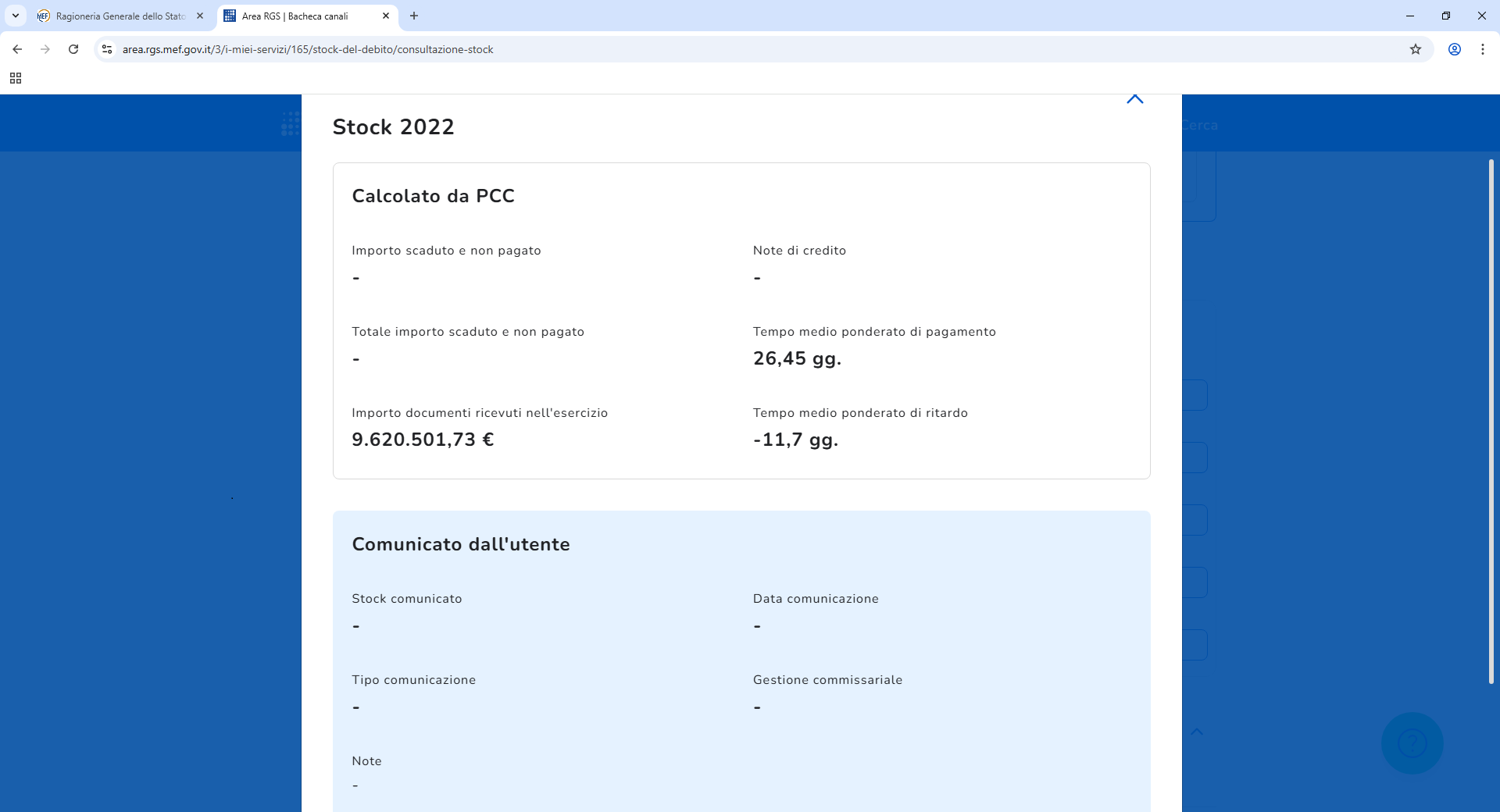Viewport: 1500px width, 812px height.
Task: Switch to Ragioneria Generale dello Stato tab
Action: [120, 16]
